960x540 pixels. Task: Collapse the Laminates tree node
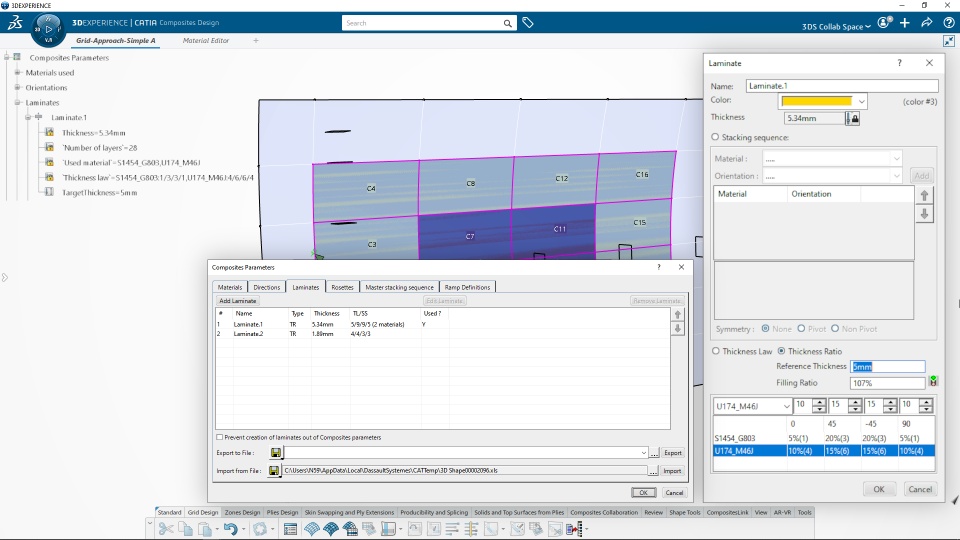[x=18, y=102]
